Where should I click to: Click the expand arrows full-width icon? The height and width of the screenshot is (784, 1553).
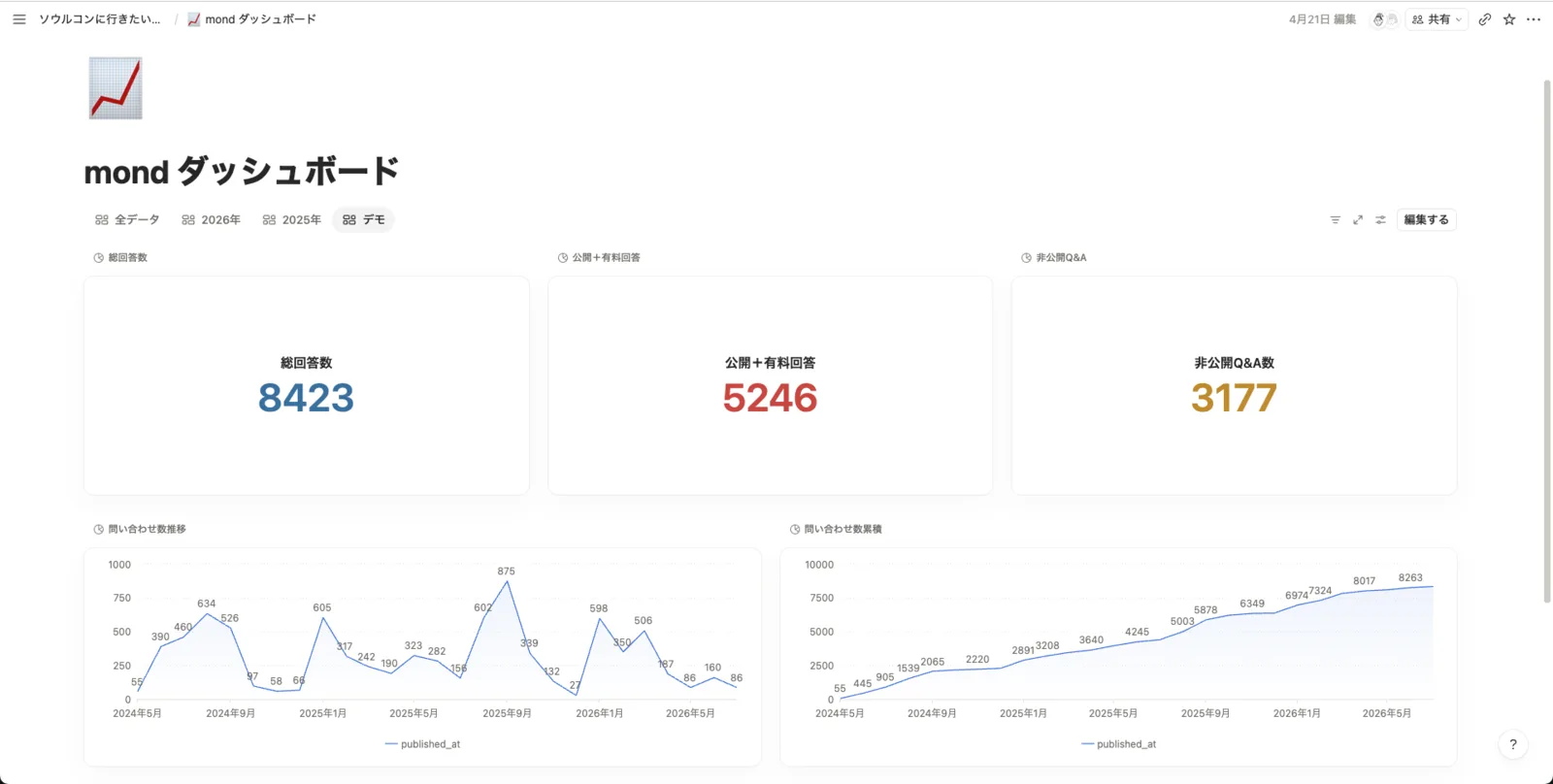pos(1358,220)
